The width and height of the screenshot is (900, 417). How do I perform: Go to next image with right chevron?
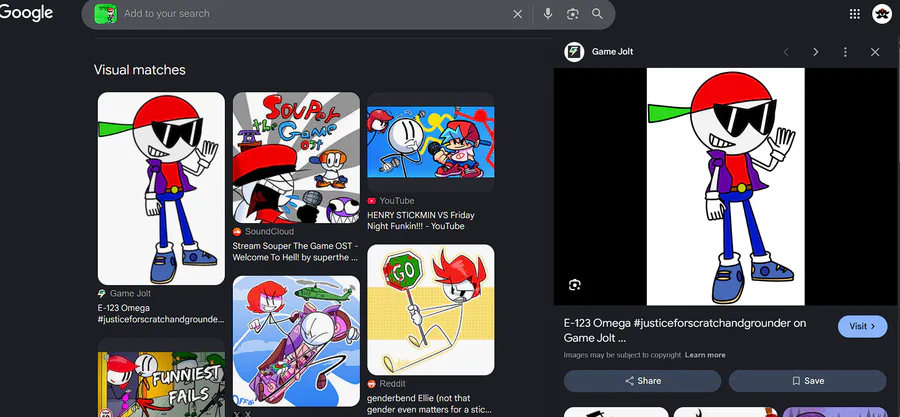[816, 52]
